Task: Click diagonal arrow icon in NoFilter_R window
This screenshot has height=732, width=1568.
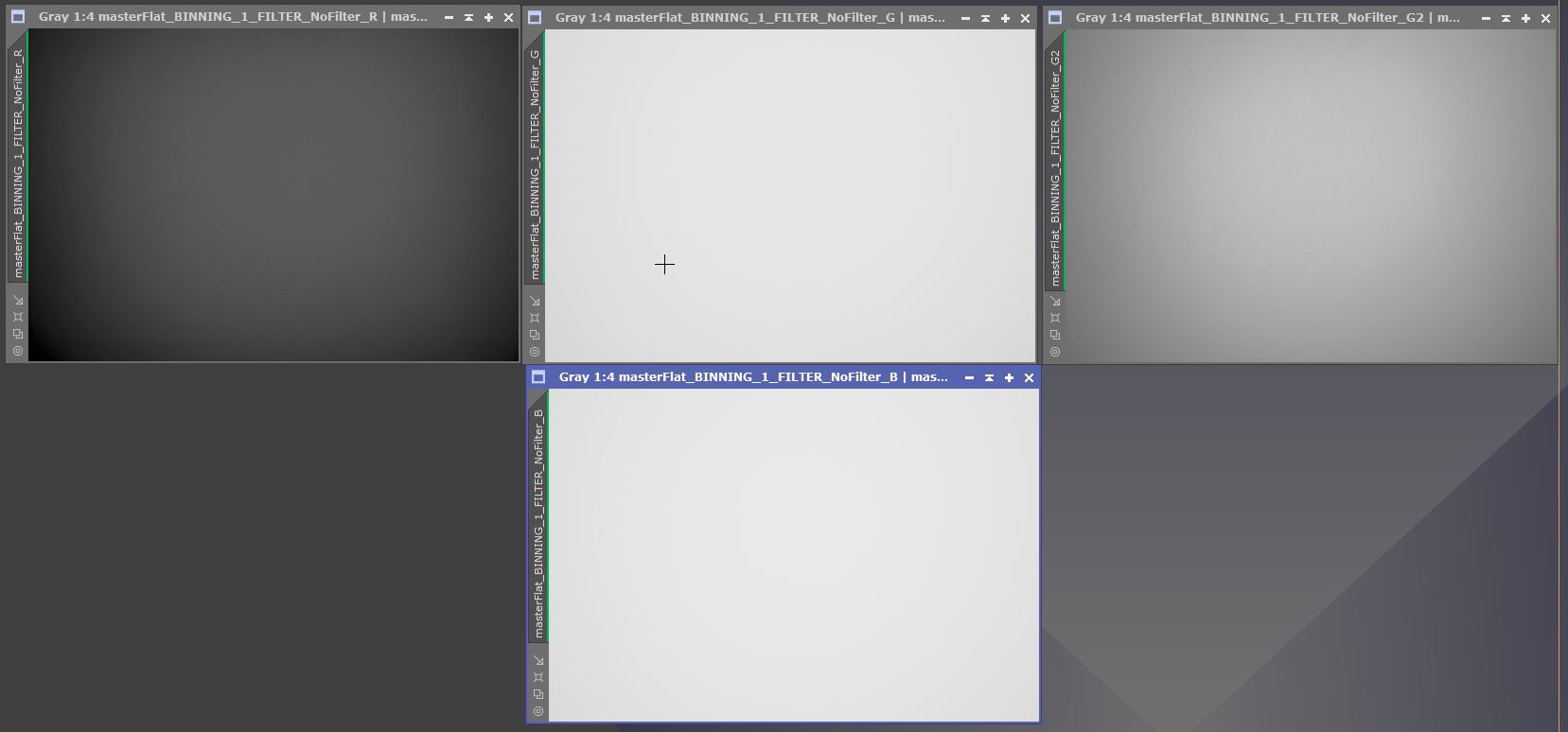Action: [18, 300]
